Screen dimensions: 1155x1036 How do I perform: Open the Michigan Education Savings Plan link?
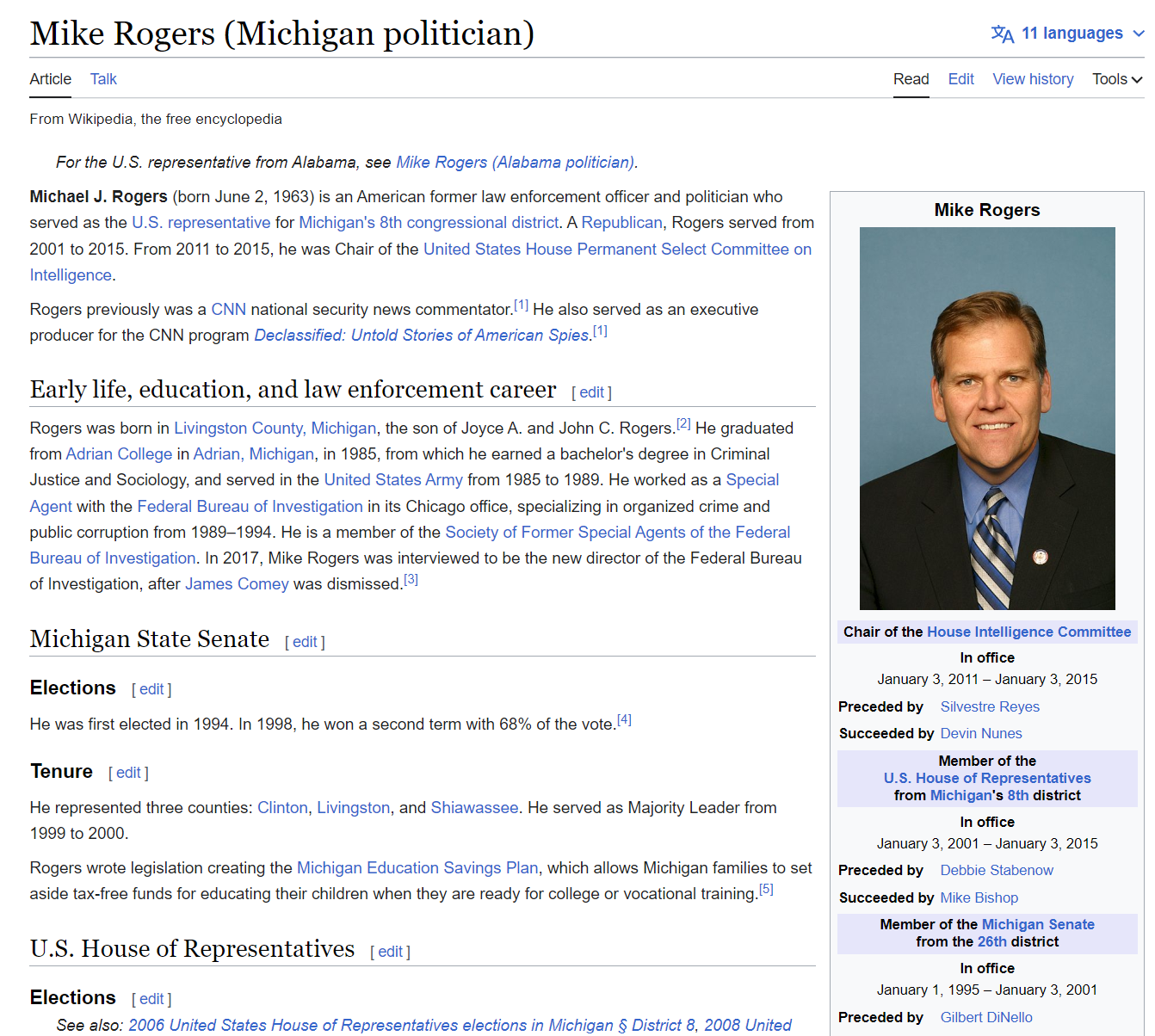[417, 868]
